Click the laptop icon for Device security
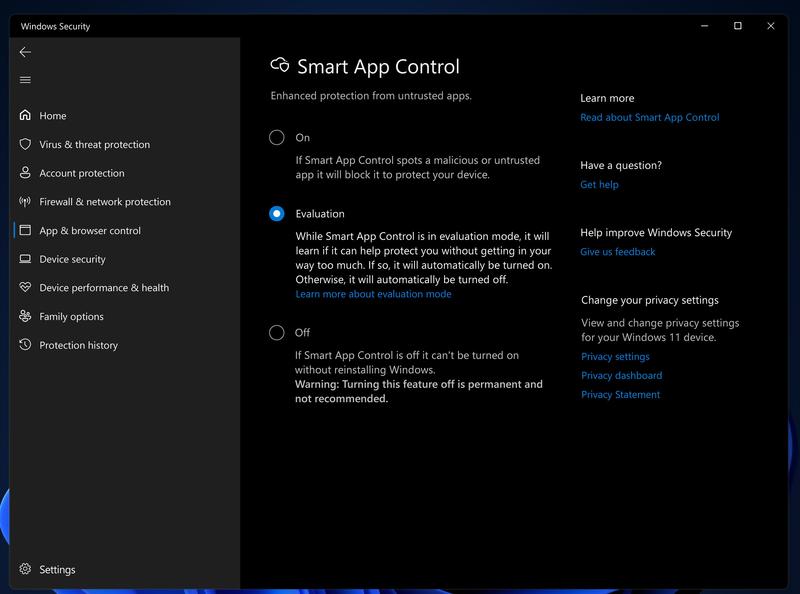The image size is (800, 594). tap(25, 259)
